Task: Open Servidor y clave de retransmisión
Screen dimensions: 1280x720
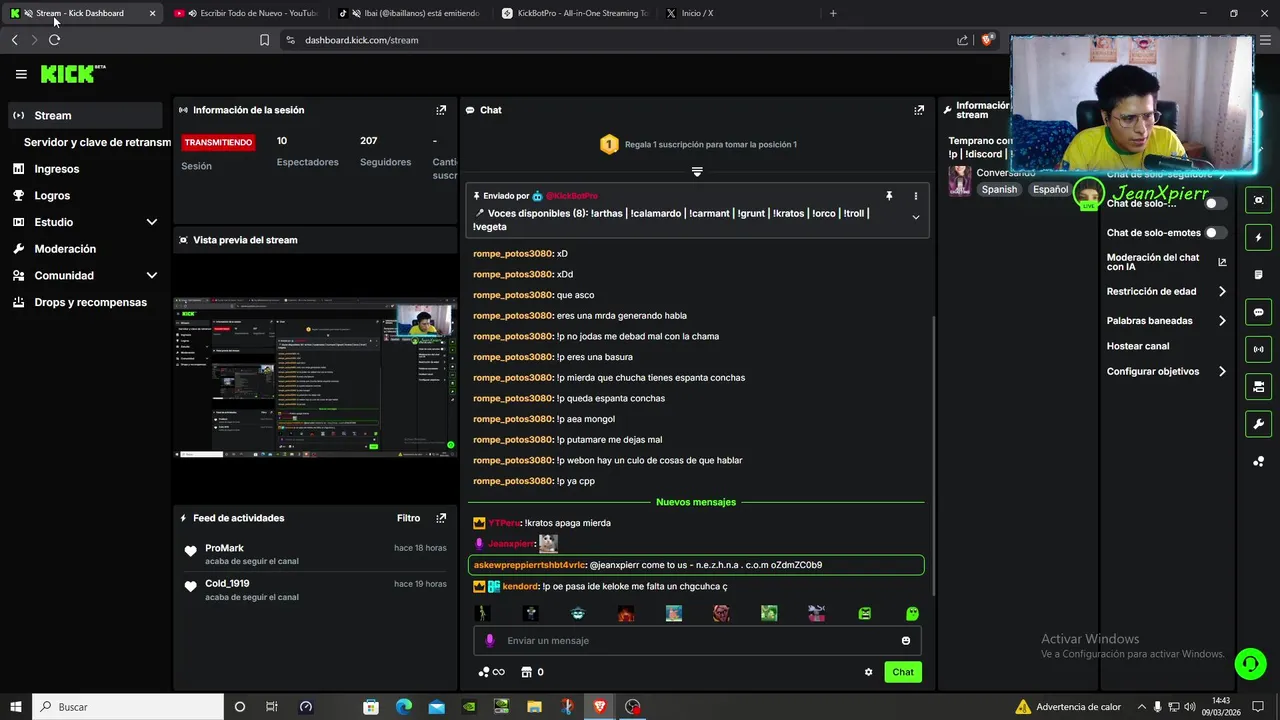Action: [97, 142]
